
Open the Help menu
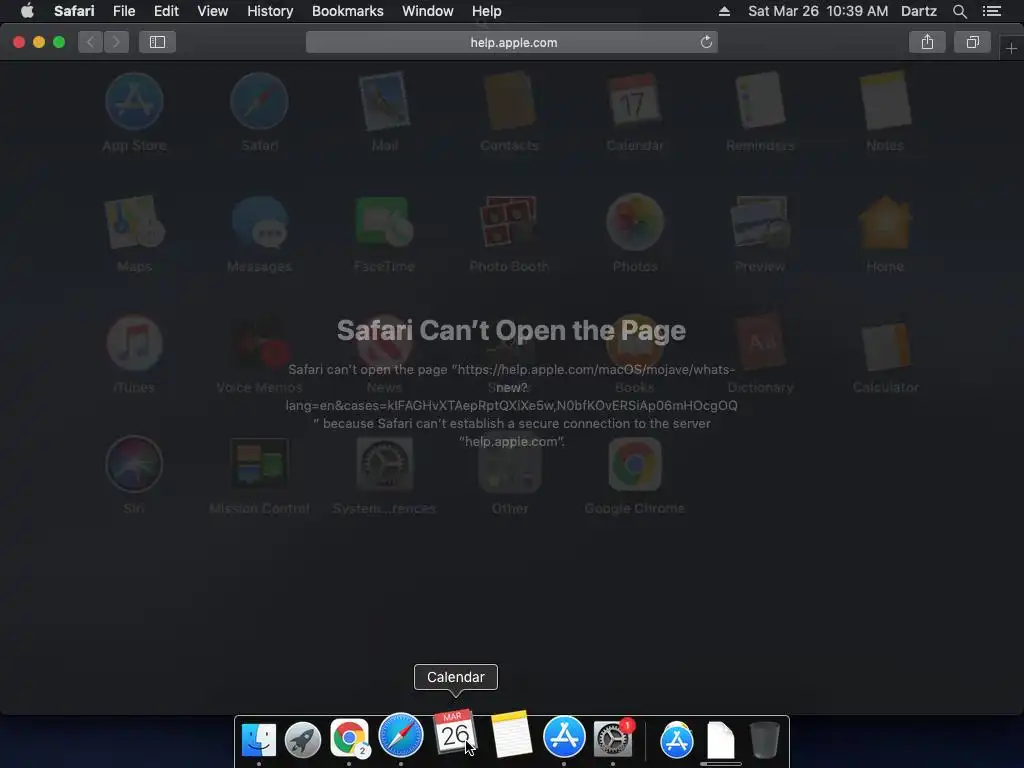[487, 11]
